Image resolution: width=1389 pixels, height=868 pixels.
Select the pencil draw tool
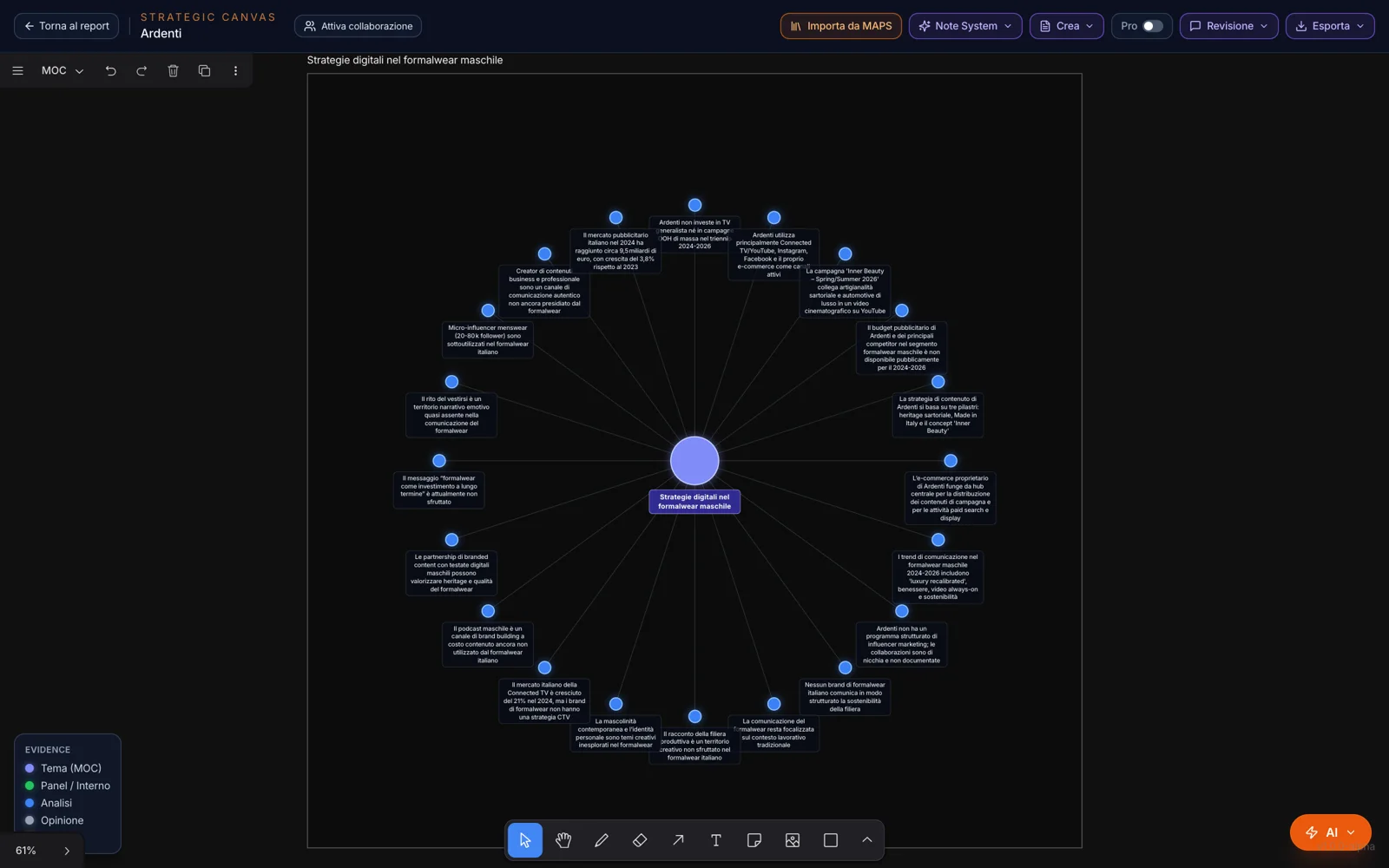coord(602,840)
